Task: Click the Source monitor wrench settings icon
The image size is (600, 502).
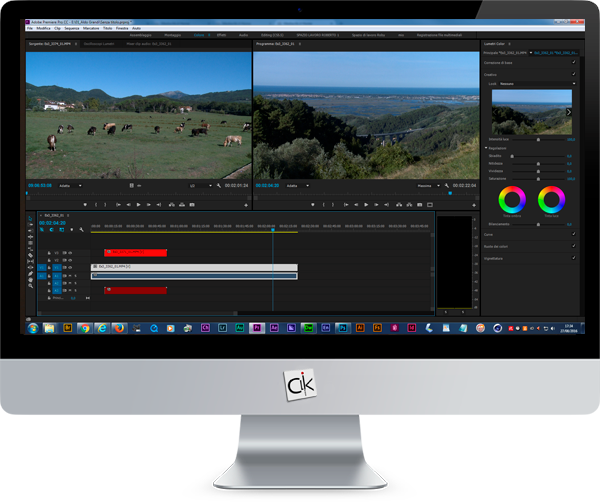Action: tap(219, 186)
